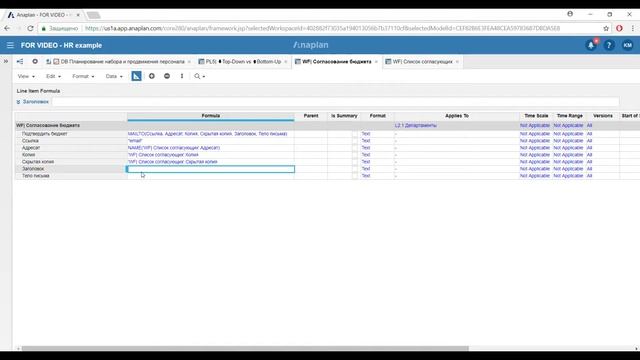
Task: Click the Opera extension icon
Action: [619, 28]
